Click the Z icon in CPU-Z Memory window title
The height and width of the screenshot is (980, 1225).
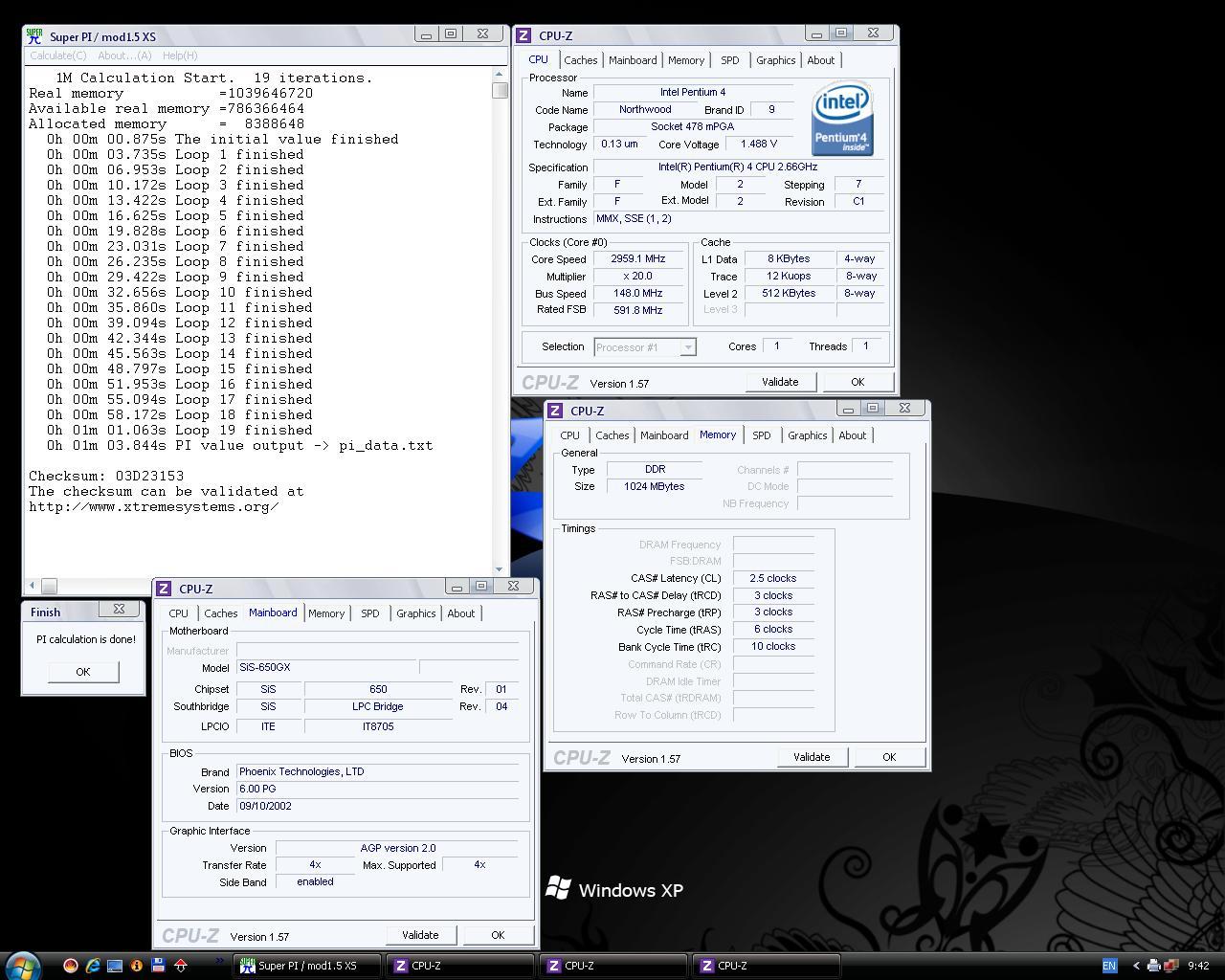(555, 411)
